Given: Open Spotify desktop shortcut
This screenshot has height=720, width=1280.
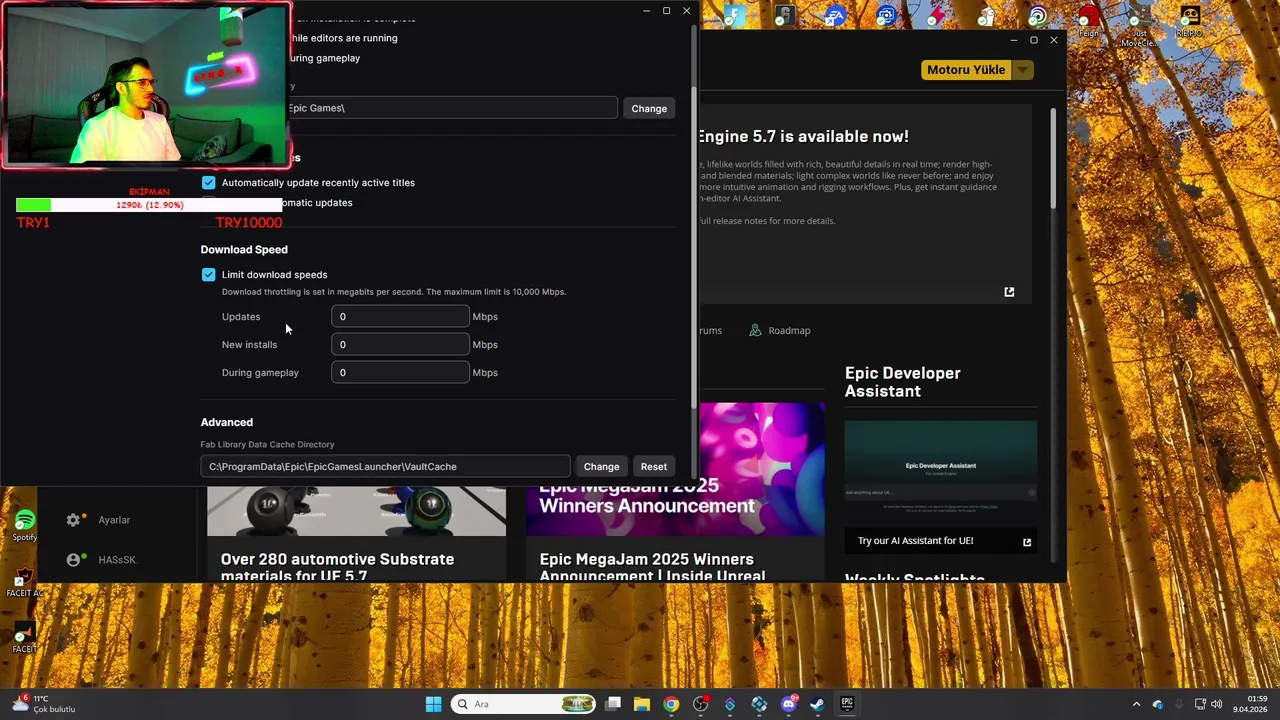Looking at the screenshot, I should pos(25,525).
